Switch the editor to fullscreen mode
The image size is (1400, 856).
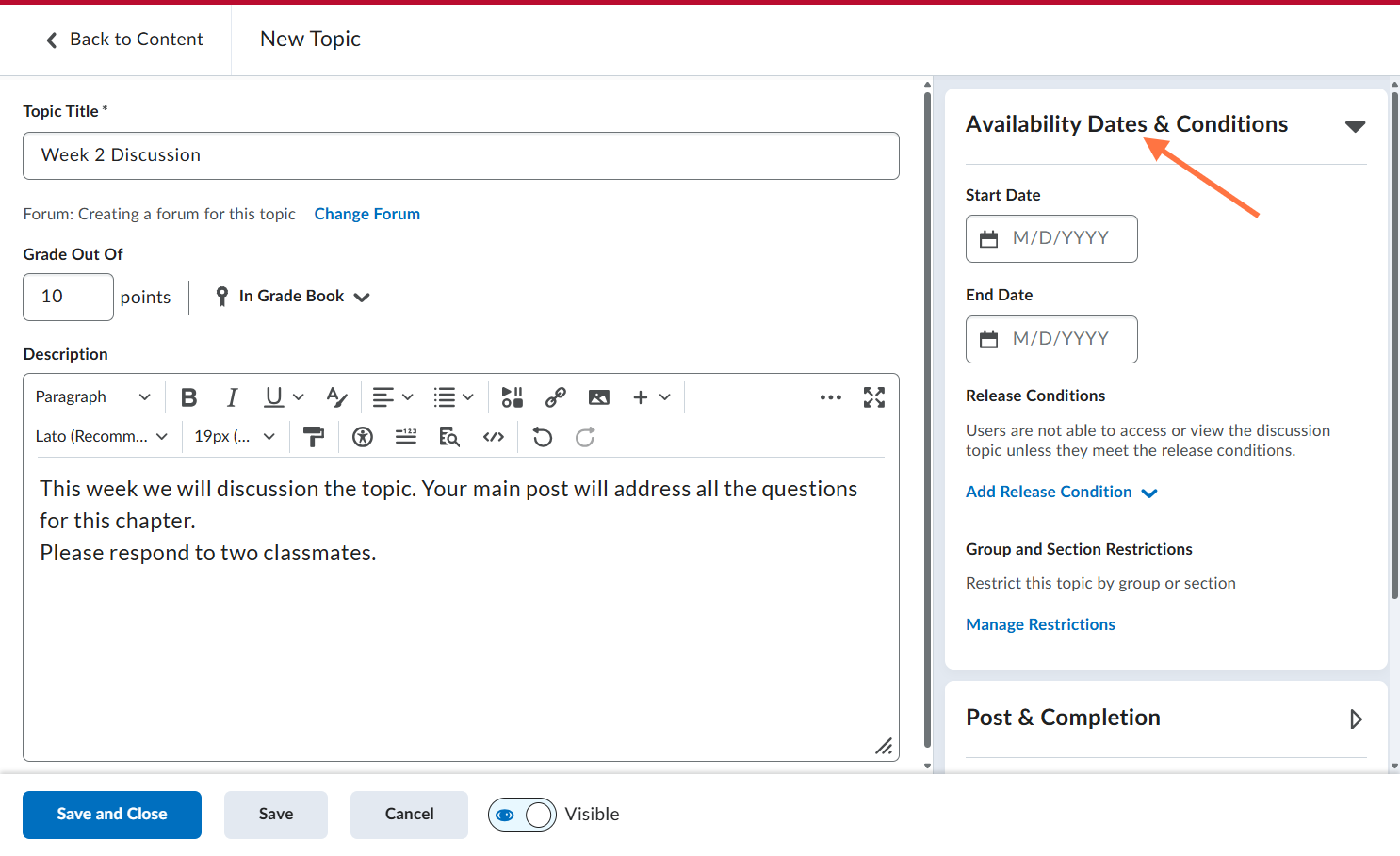pyautogui.click(x=874, y=397)
